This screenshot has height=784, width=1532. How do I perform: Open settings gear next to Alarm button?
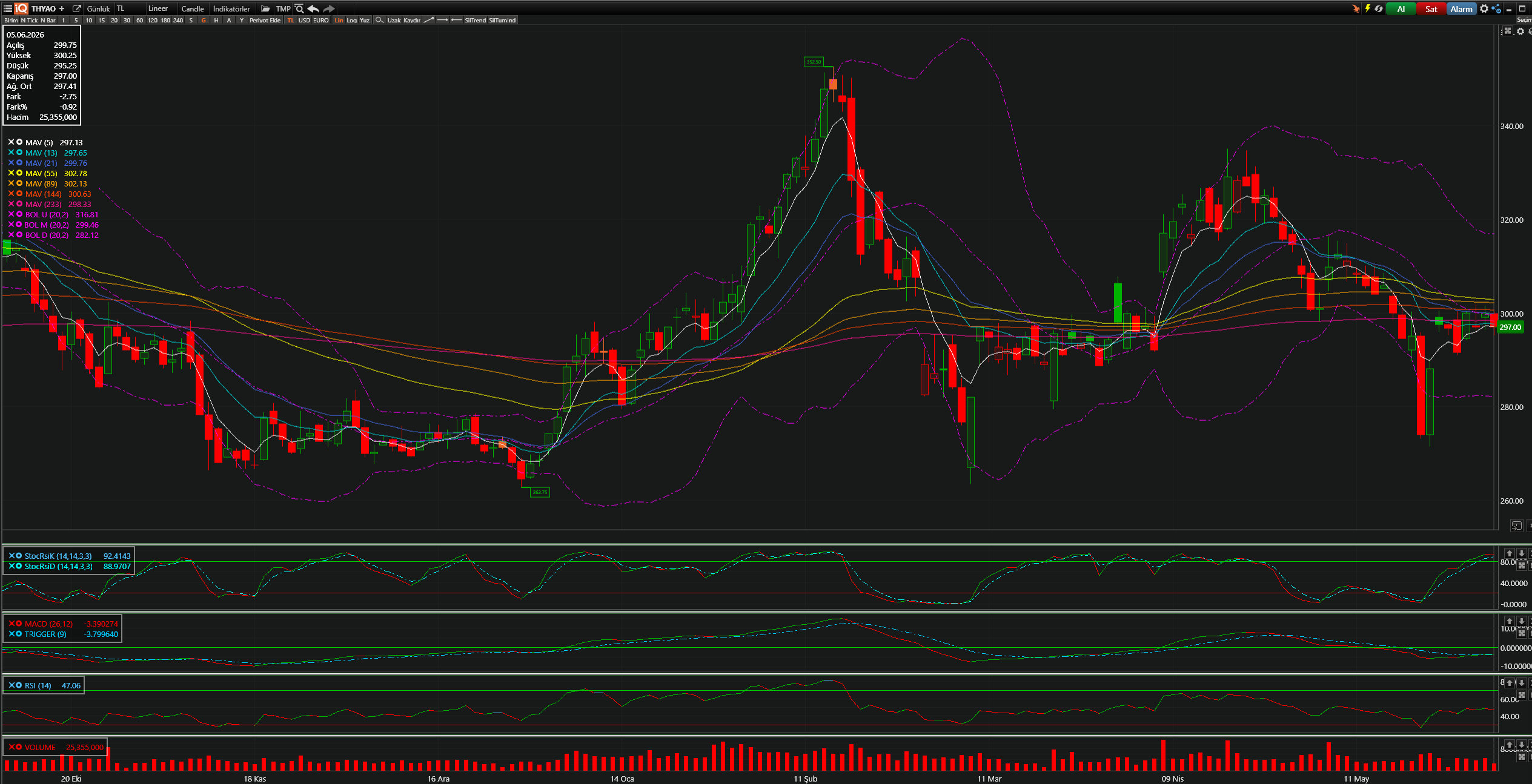click(1484, 8)
